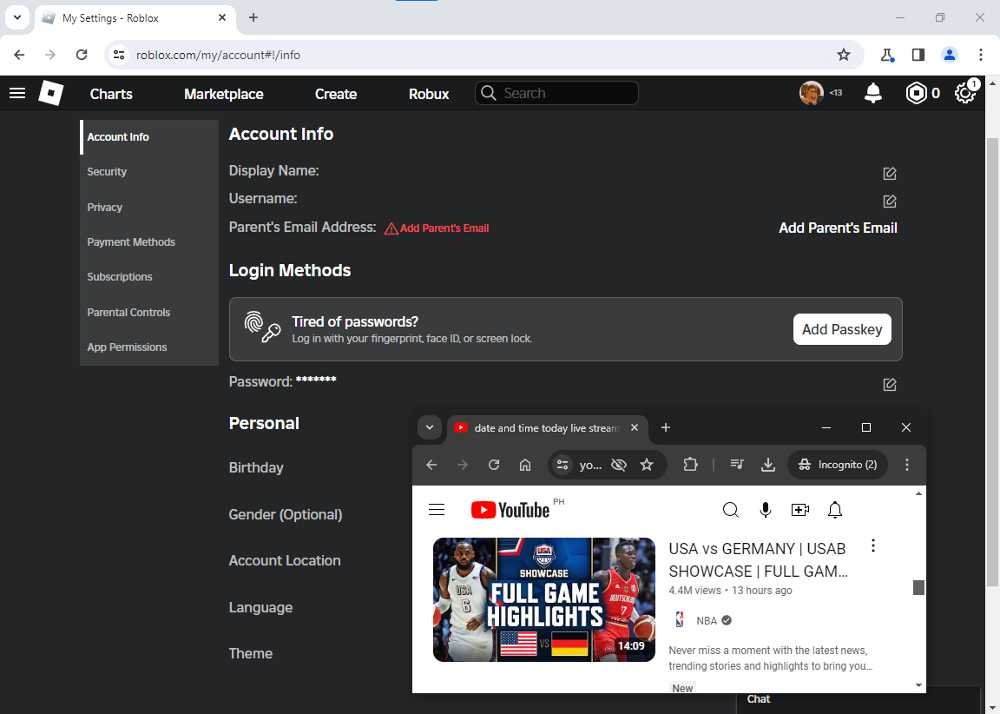
Task: Open Roblox notifications bell
Action: click(x=872, y=93)
